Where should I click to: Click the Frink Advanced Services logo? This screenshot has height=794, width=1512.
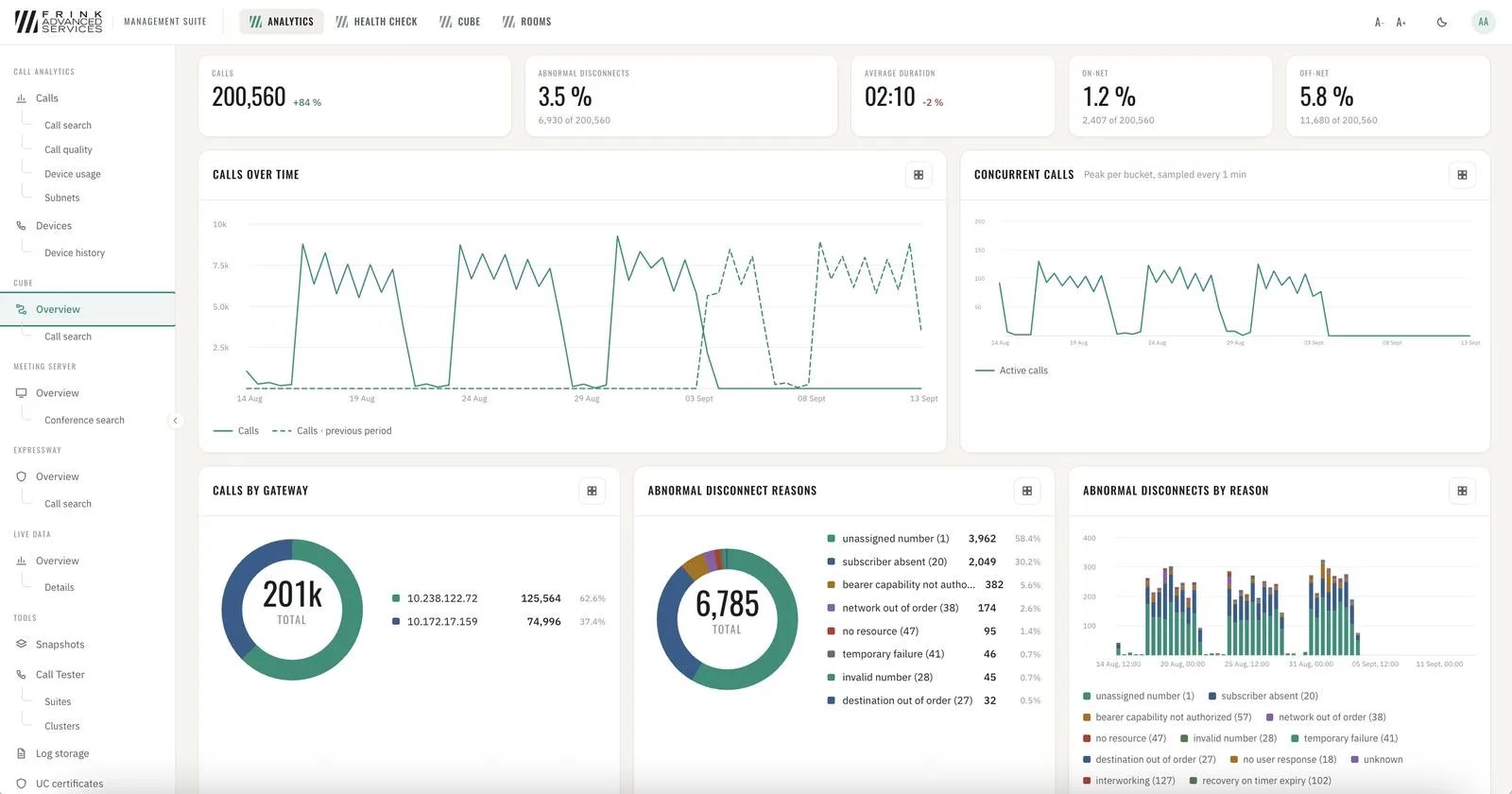click(59, 22)
